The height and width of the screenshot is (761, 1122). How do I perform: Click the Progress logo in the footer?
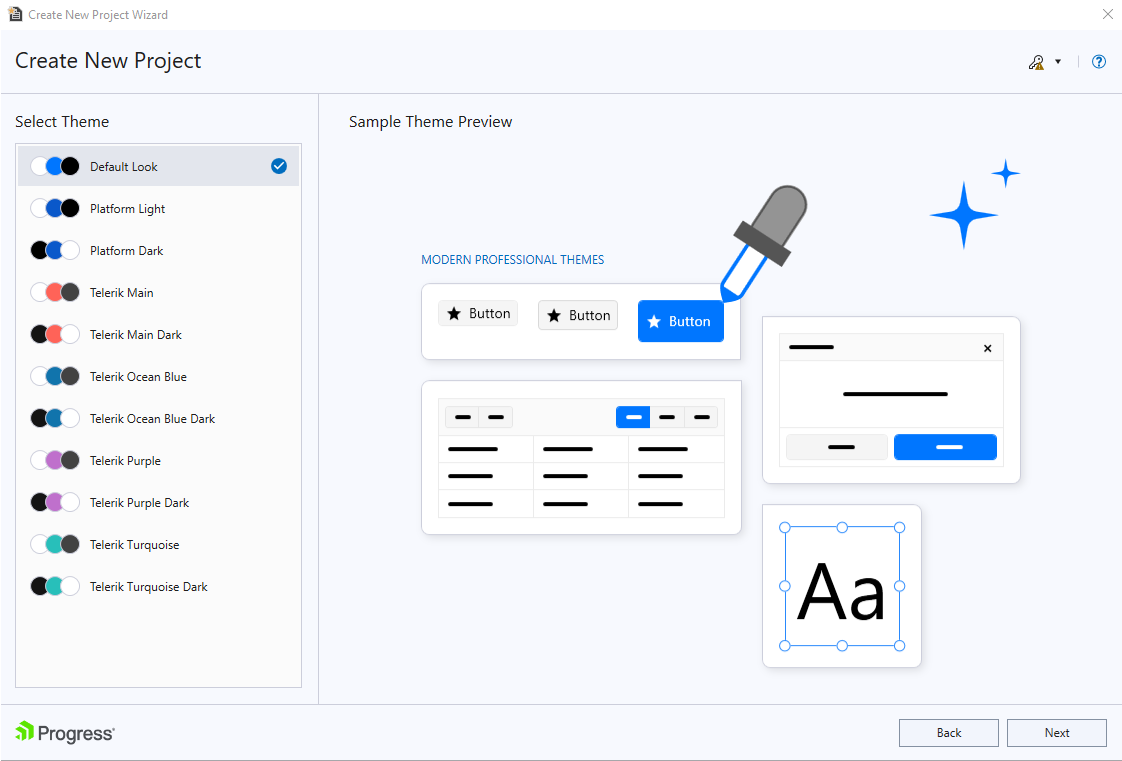(x=64, y=732)
